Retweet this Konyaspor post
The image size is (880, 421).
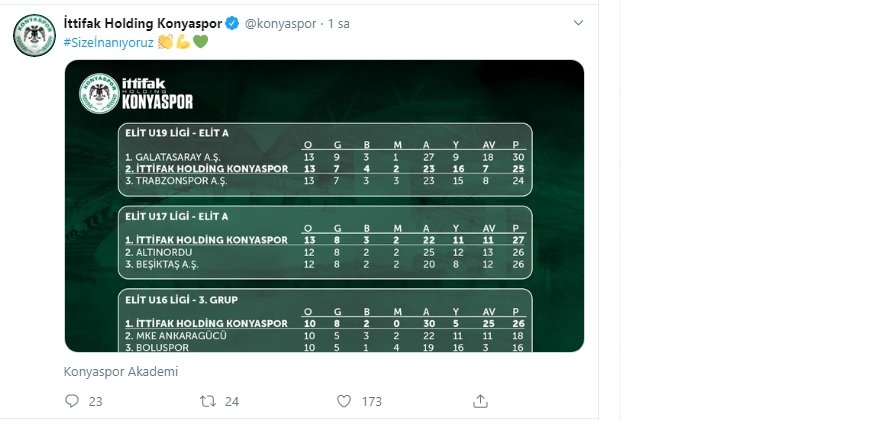coord(208,401)
